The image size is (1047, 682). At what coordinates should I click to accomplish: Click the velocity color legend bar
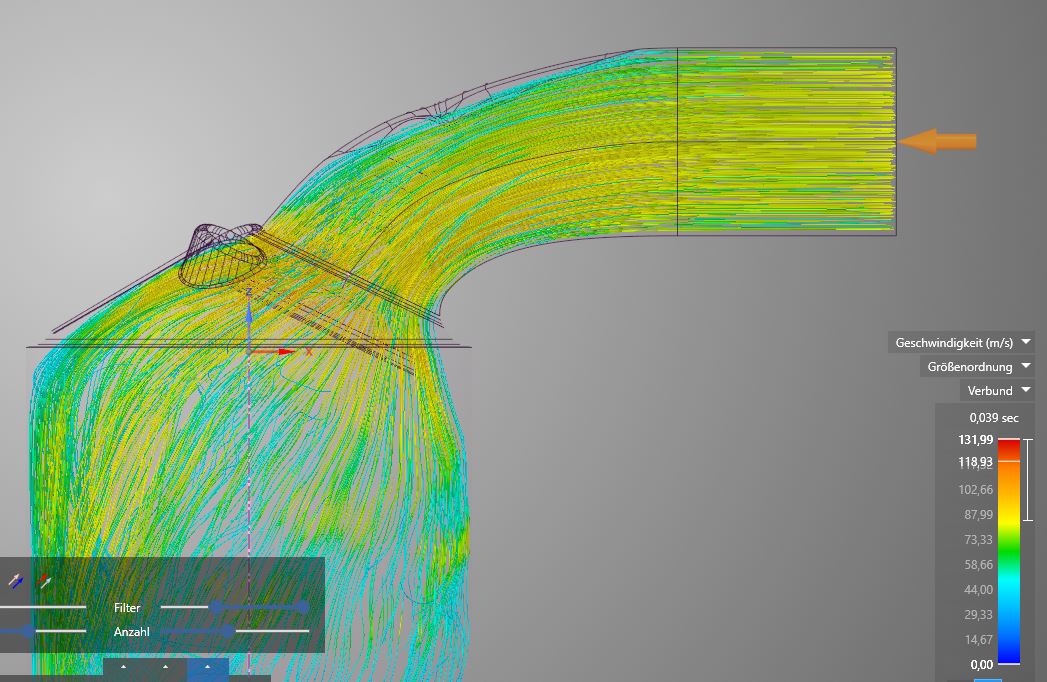[1009, 552]
